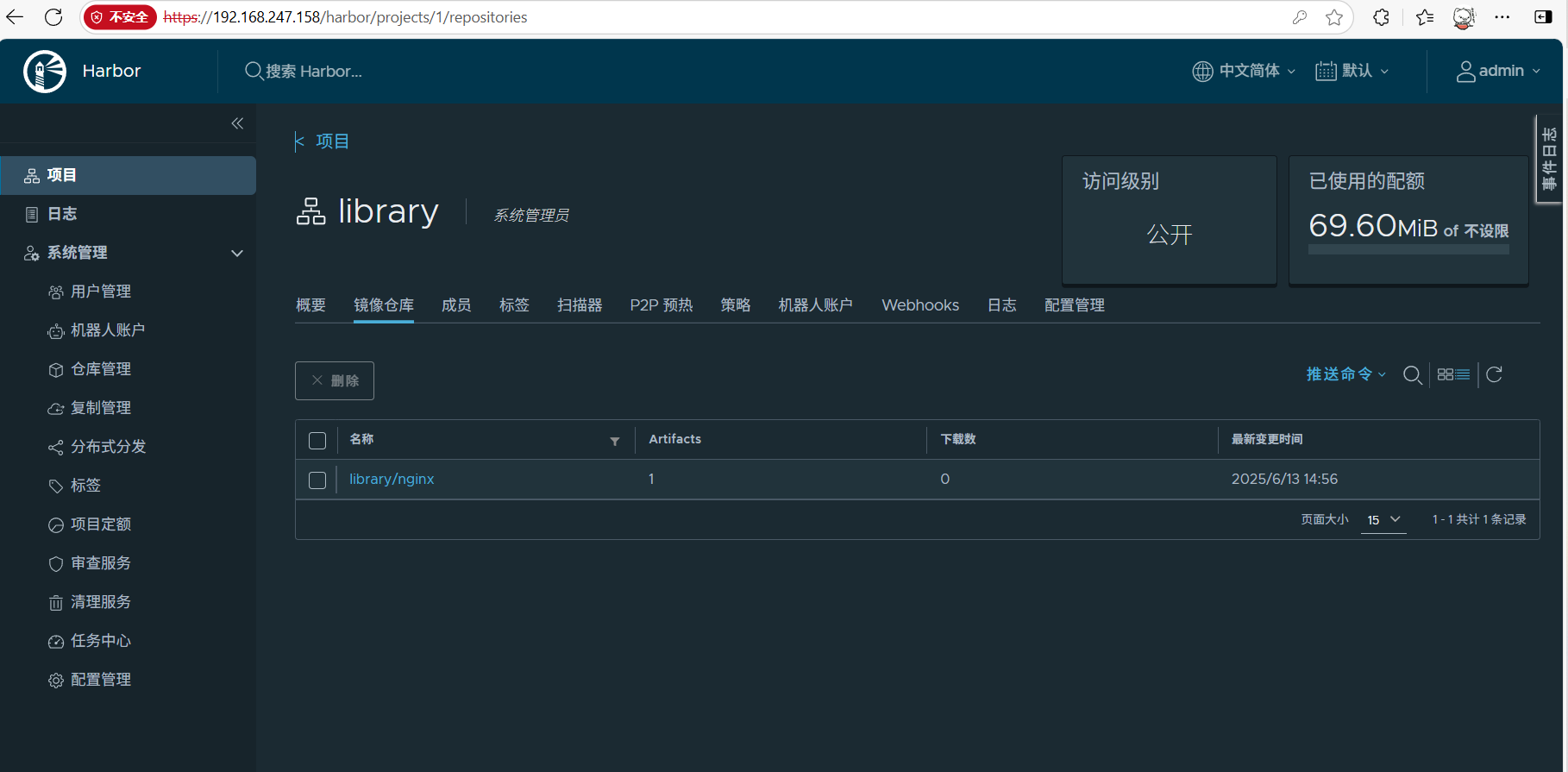Reload the page with browser refresh

click(x=53, y=17)
